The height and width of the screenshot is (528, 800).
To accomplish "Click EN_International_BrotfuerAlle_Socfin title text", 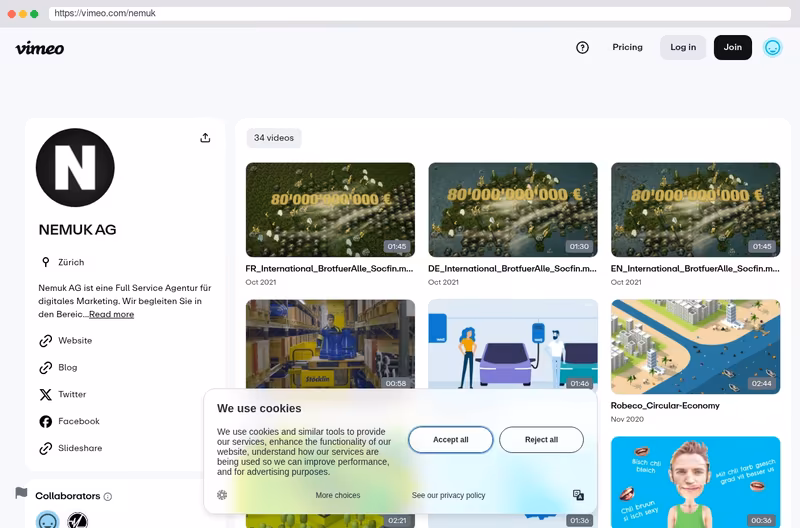I will [695, 269].
